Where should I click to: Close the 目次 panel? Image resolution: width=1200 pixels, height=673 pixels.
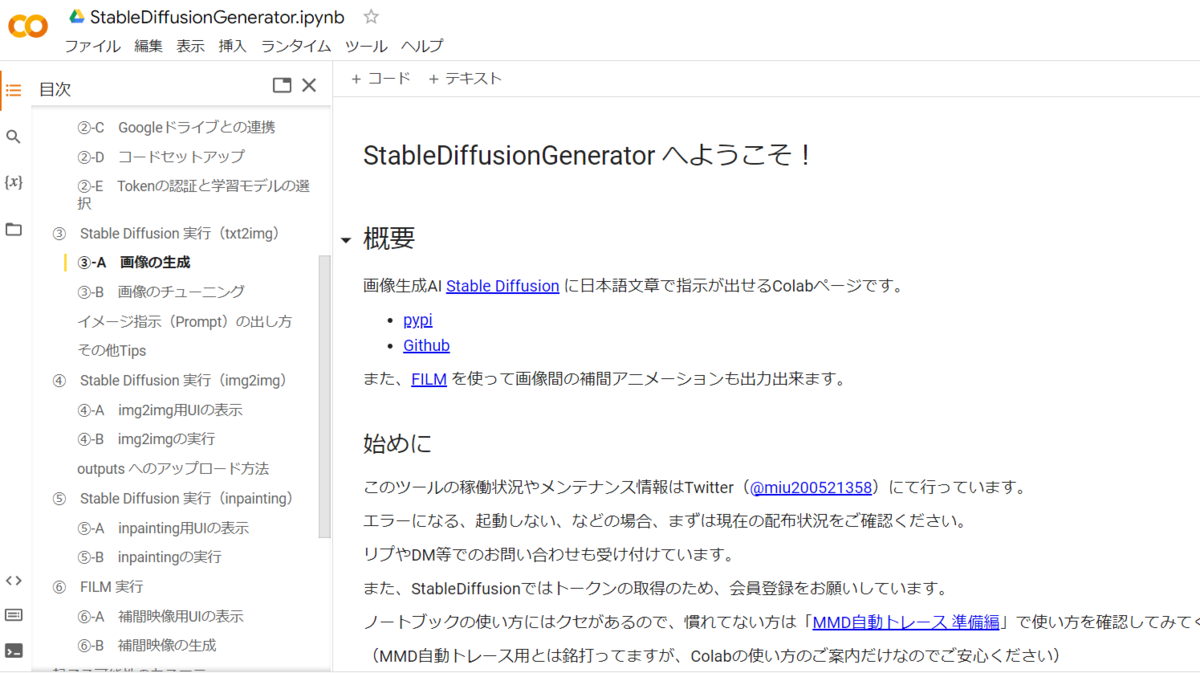tap(309, 86)
